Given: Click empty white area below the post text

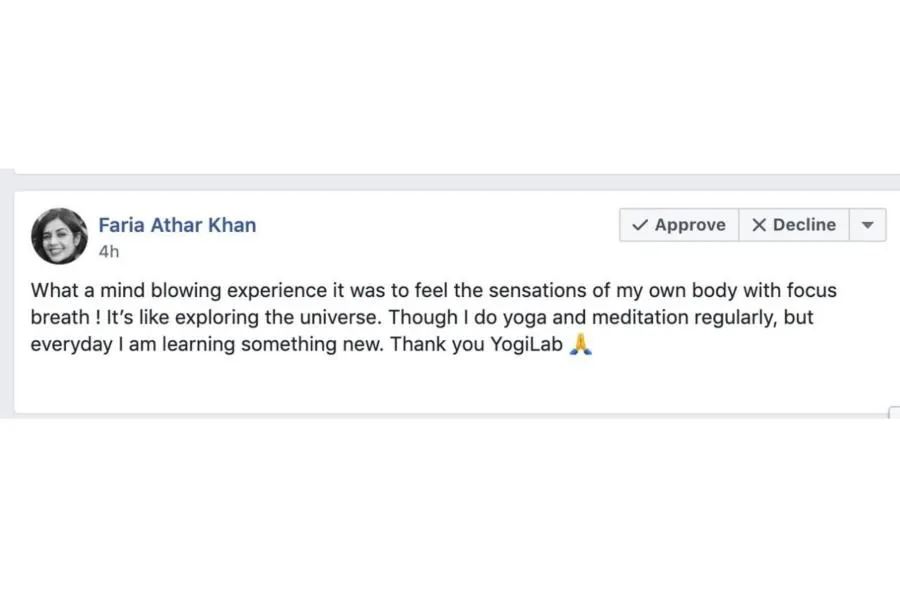Looking at the screenshot, I should tap(448, 385).
